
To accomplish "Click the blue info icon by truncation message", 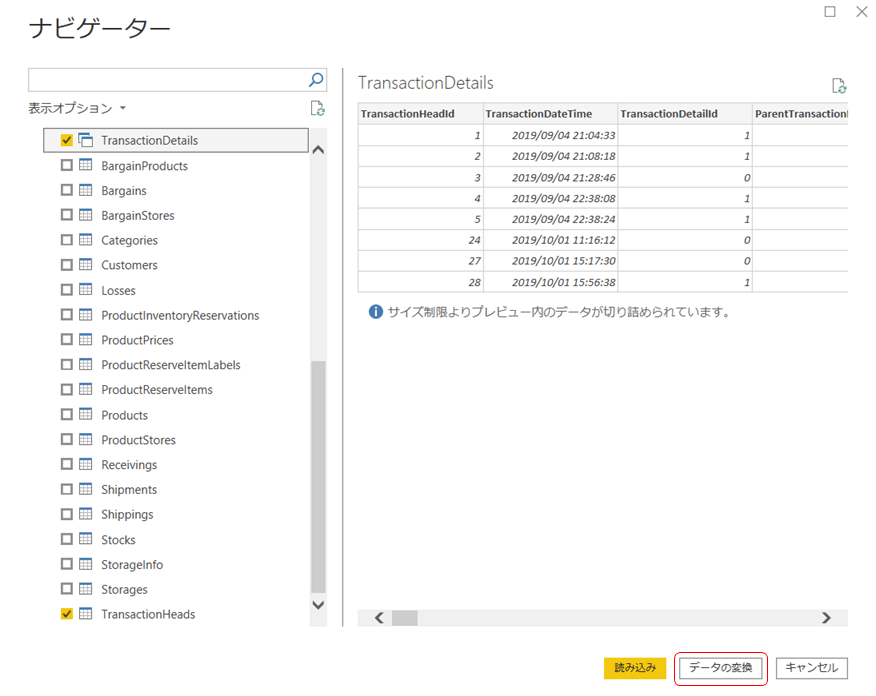I will [375, 312].
